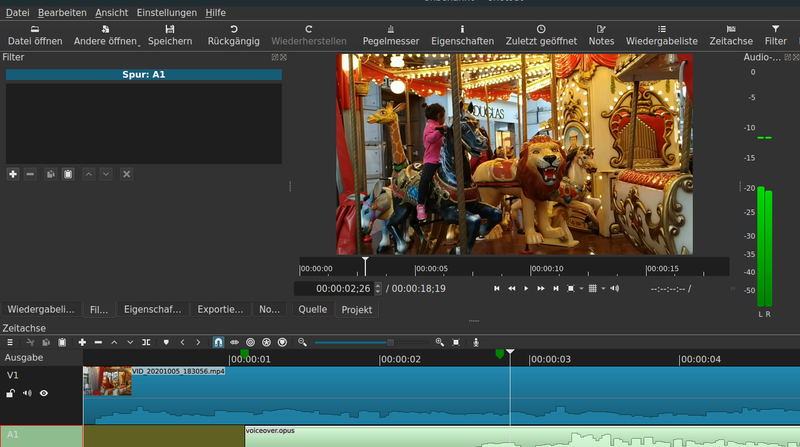Viewport: 800px width, 447px height.
Task: Toggle the player zoom fit button
Action: pos(571,288)
